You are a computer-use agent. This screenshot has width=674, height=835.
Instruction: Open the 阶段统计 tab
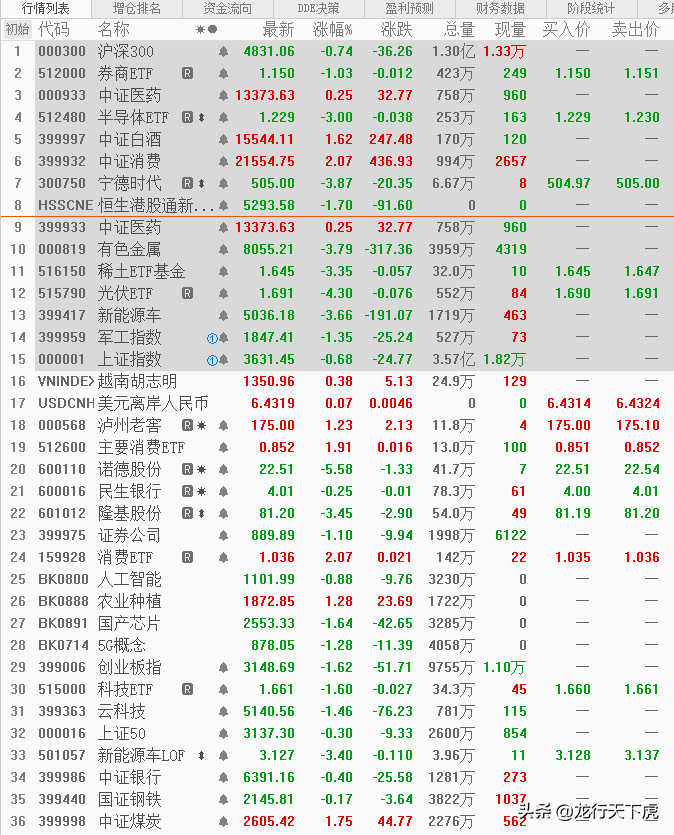point(591,8)
